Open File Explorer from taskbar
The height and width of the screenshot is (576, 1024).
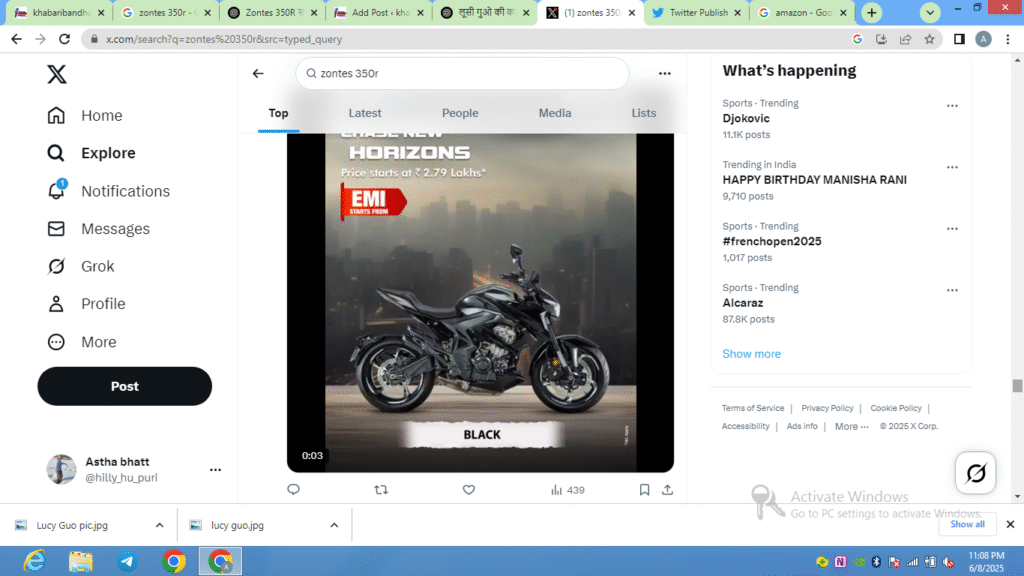81,561
